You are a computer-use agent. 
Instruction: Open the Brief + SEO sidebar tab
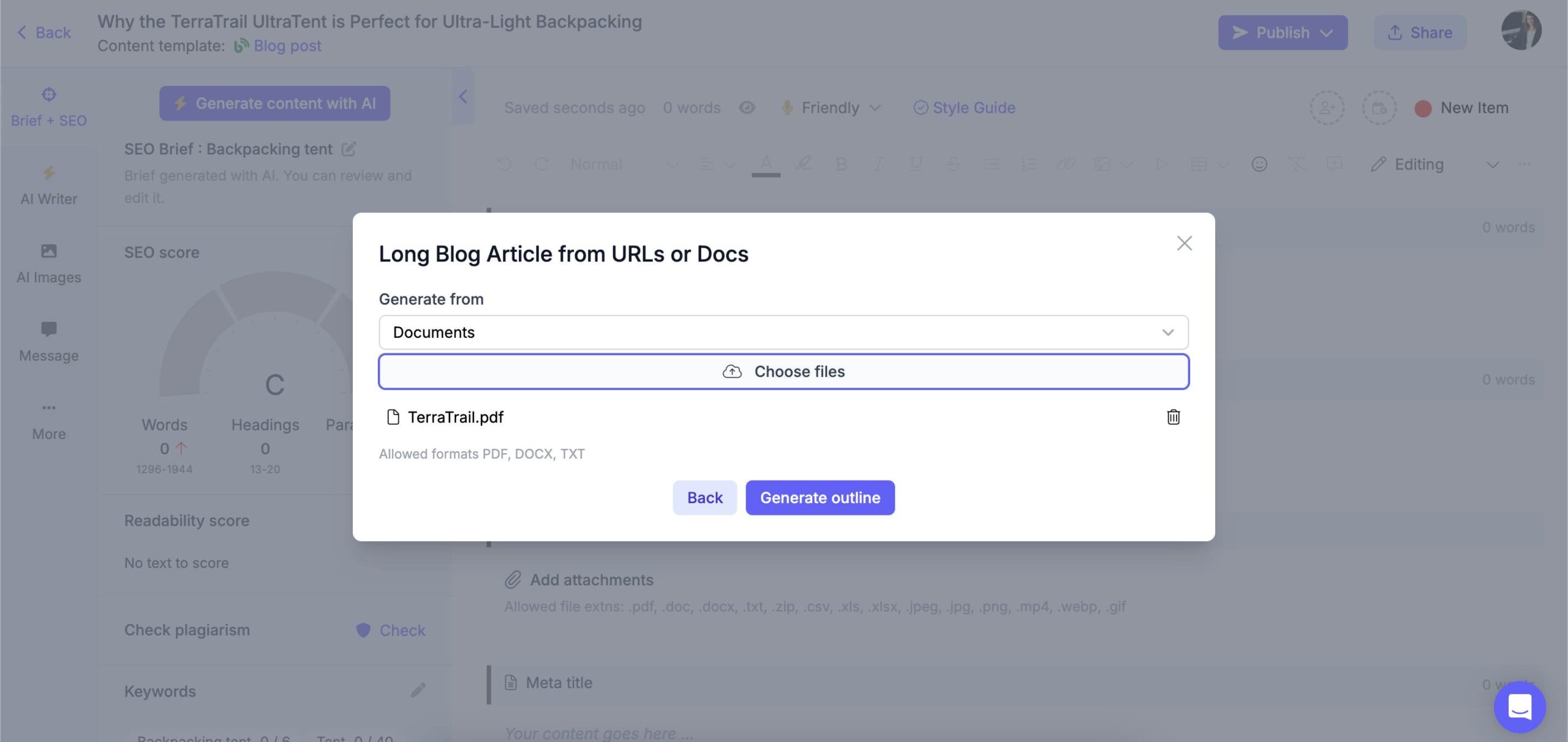pyautogui.click(x=48, y=107)
